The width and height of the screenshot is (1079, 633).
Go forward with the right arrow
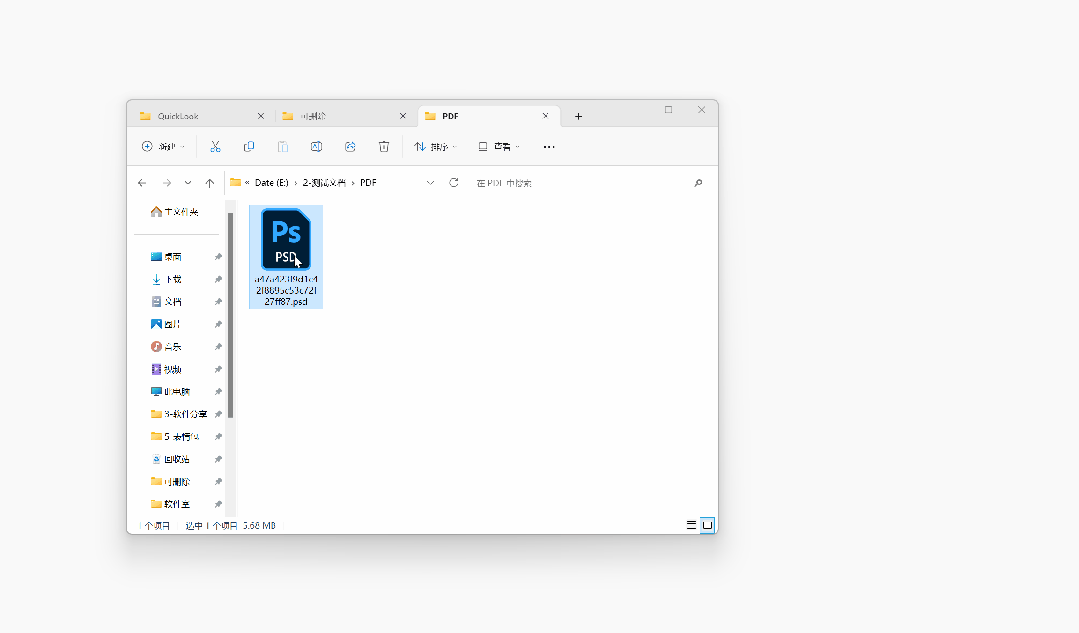coord(167,183)
